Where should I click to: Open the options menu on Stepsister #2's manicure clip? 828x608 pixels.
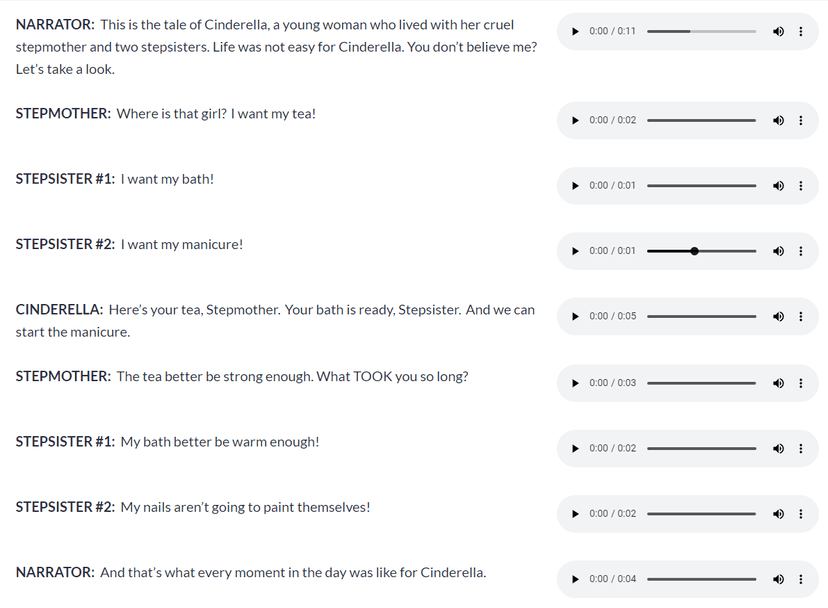801,250
